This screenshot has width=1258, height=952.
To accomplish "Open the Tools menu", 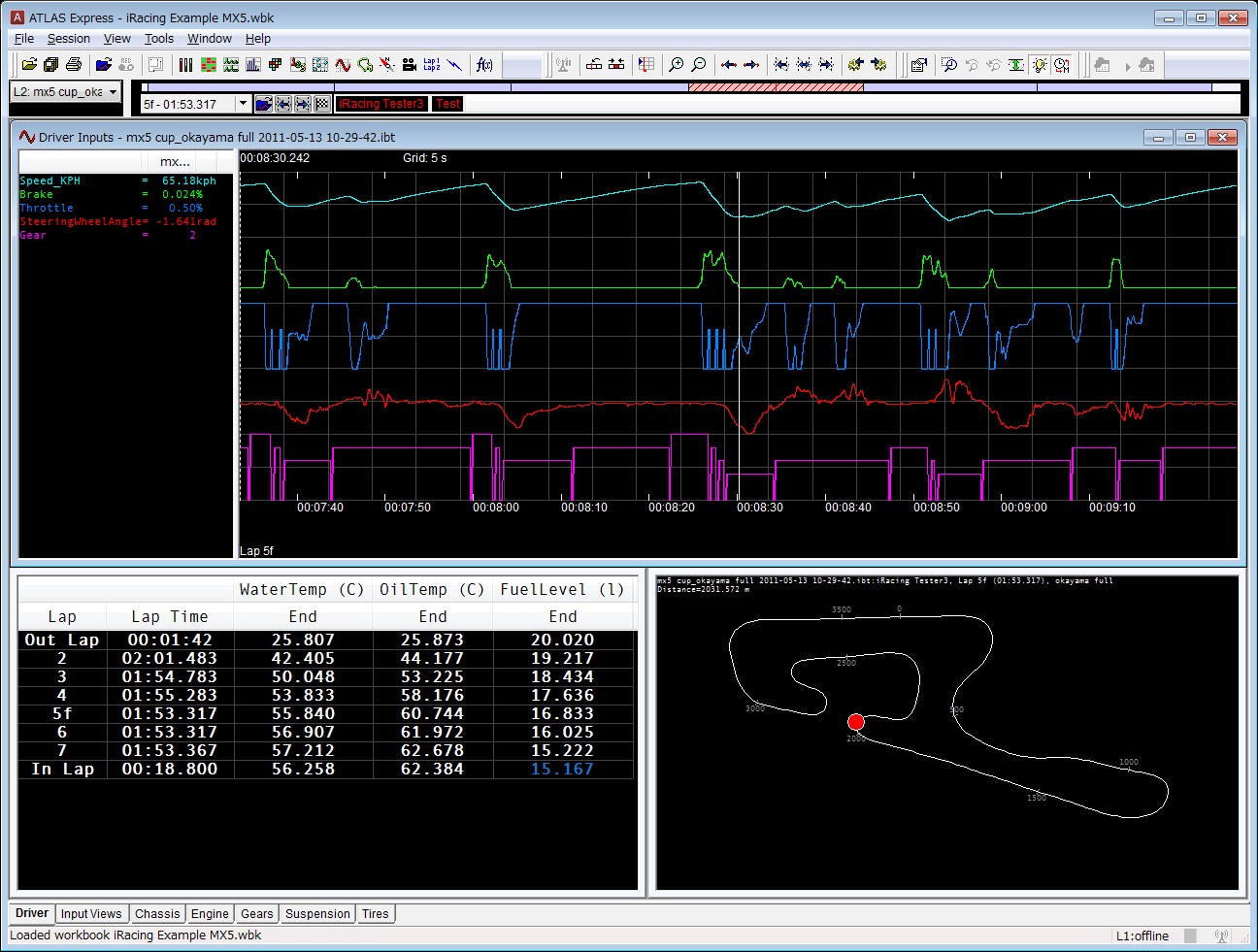I will [x=159, y=39].
